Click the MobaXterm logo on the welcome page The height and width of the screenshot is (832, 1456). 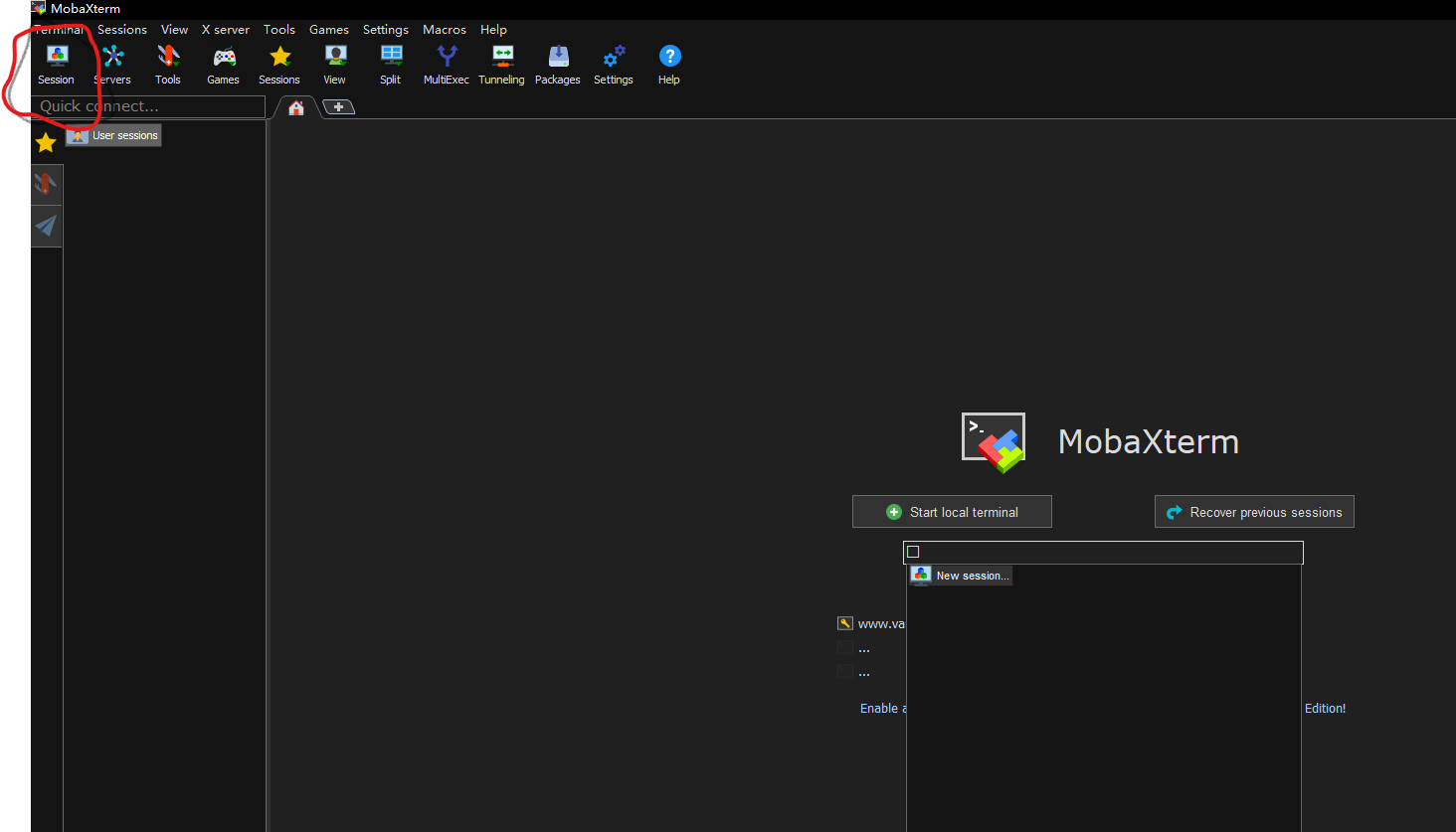coord(994,441)
